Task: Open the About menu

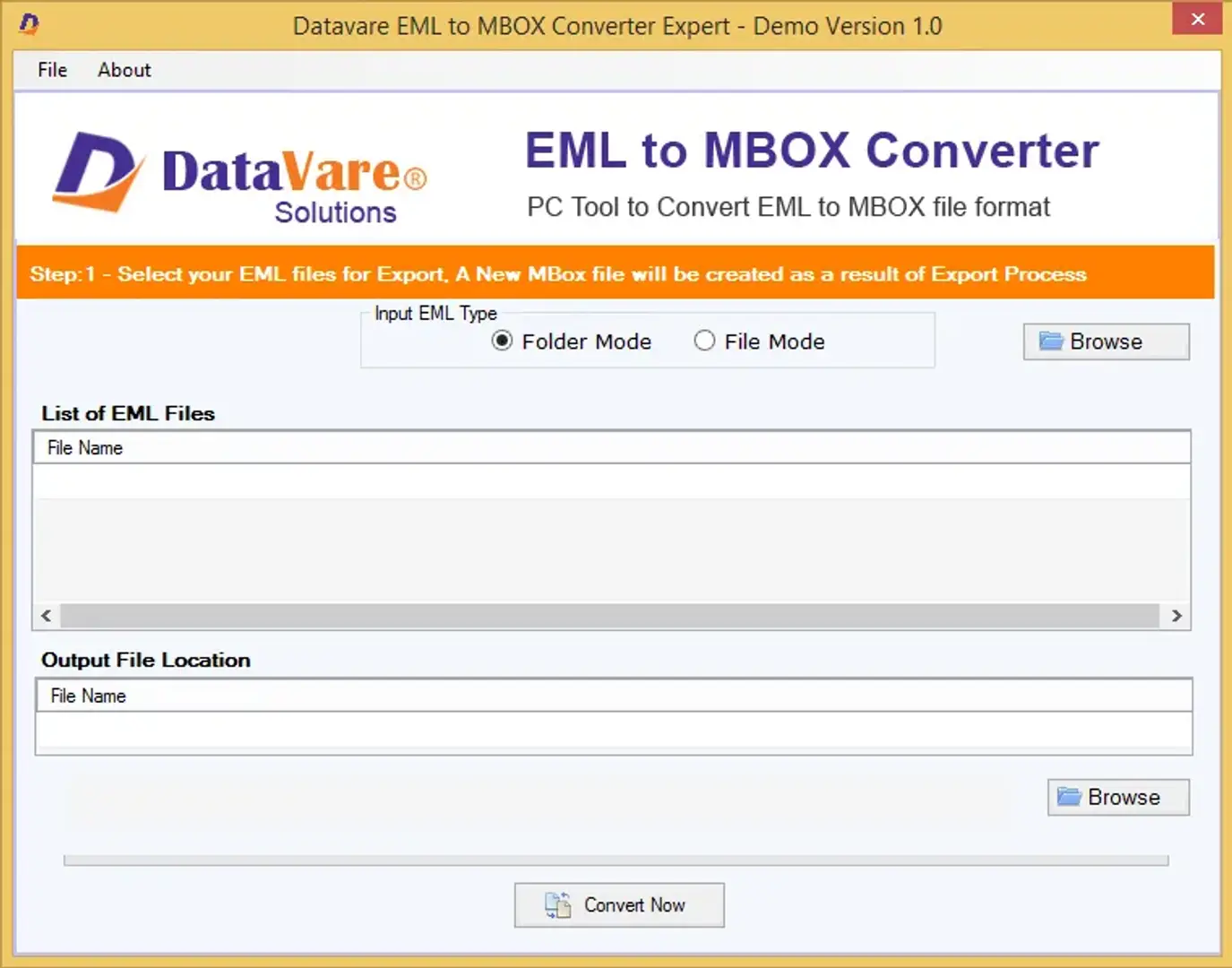Action: (124, 70)
